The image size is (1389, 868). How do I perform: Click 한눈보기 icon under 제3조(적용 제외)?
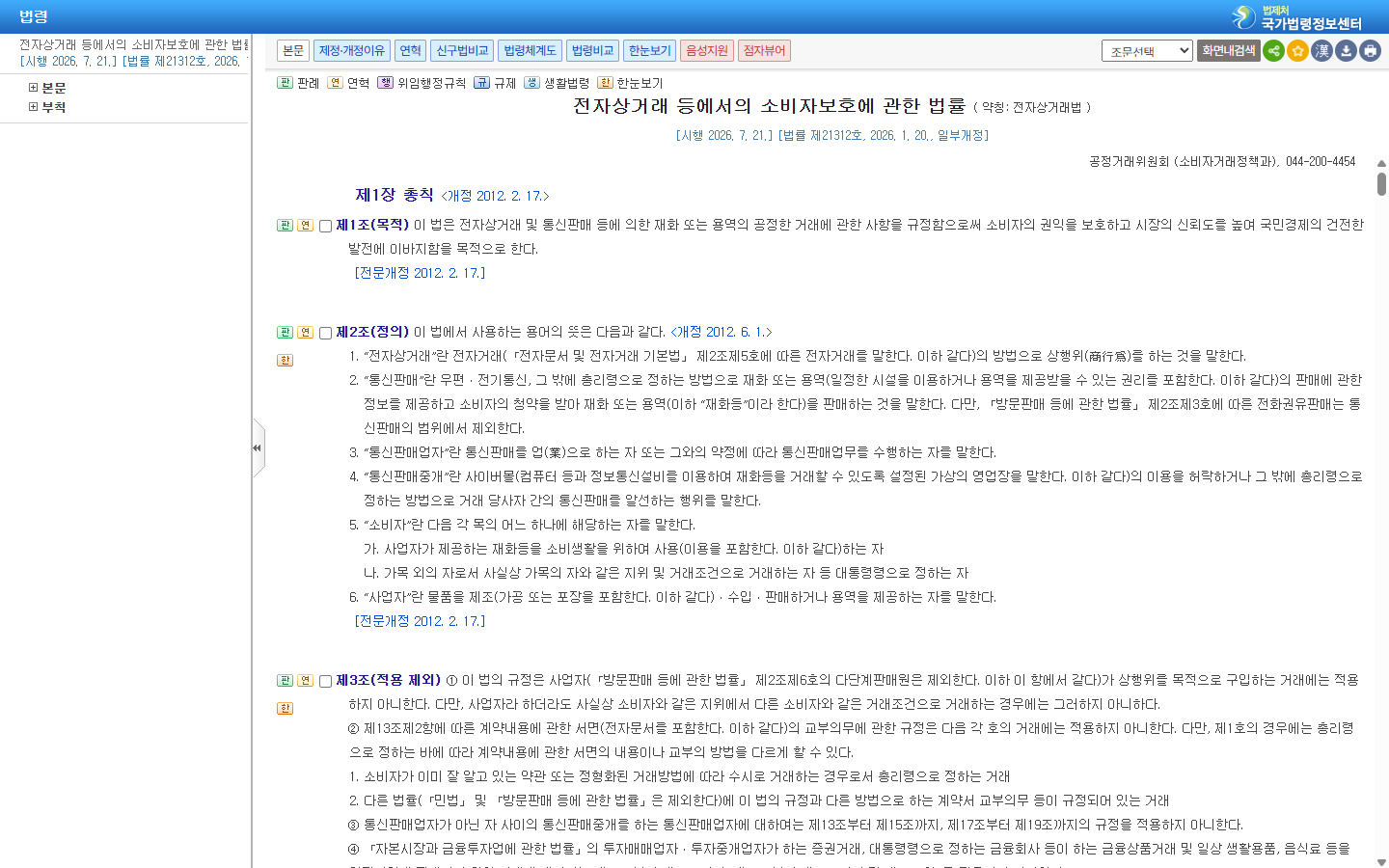[285, 708]
